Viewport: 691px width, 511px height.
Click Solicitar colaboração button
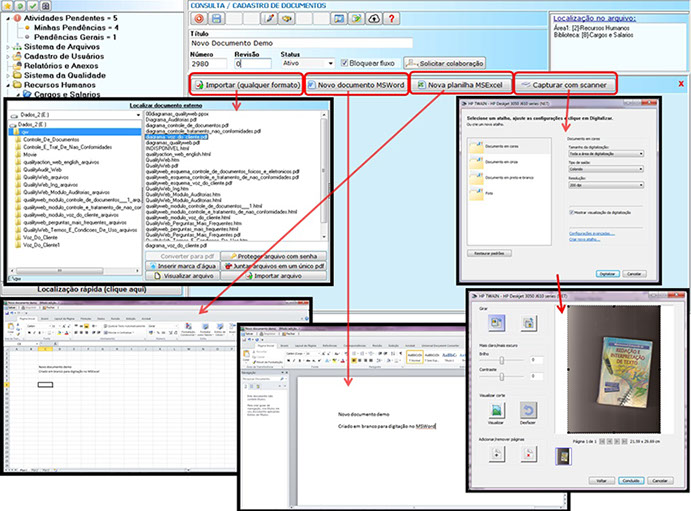point(452,63)
